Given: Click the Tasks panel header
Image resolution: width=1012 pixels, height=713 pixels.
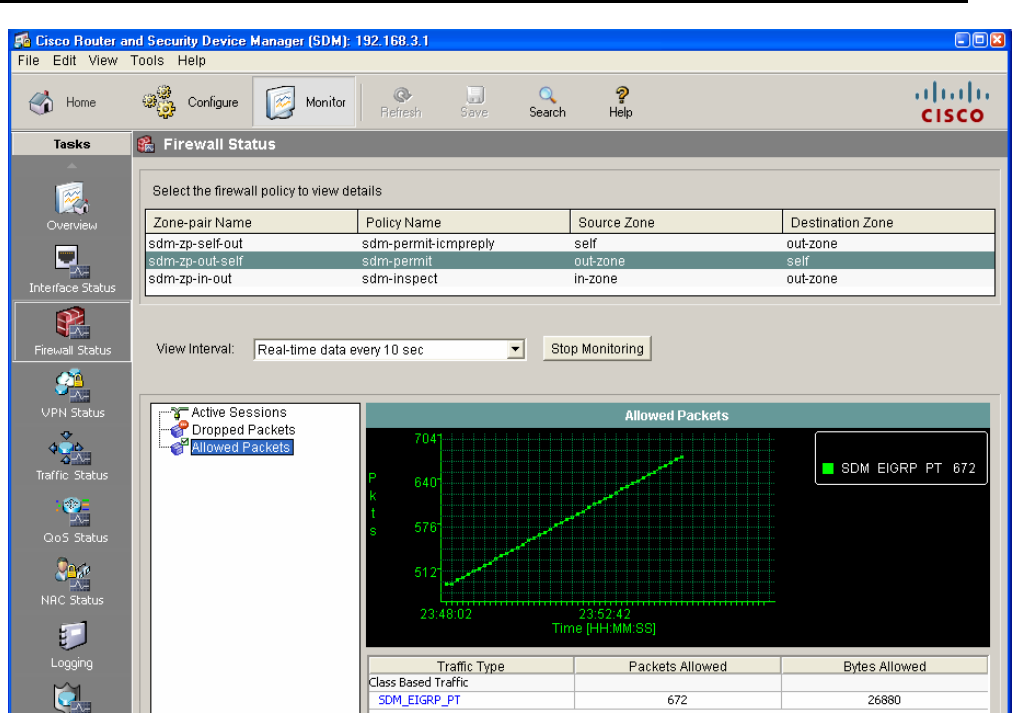Looking at the screenshot, I should [x=72, y=144].
